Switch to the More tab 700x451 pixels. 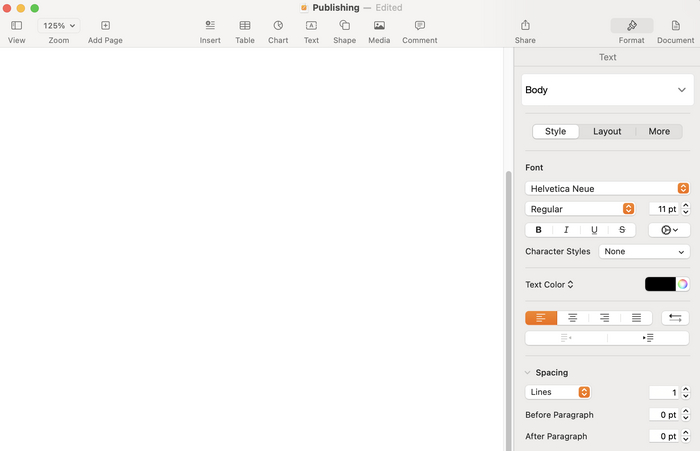659,131
